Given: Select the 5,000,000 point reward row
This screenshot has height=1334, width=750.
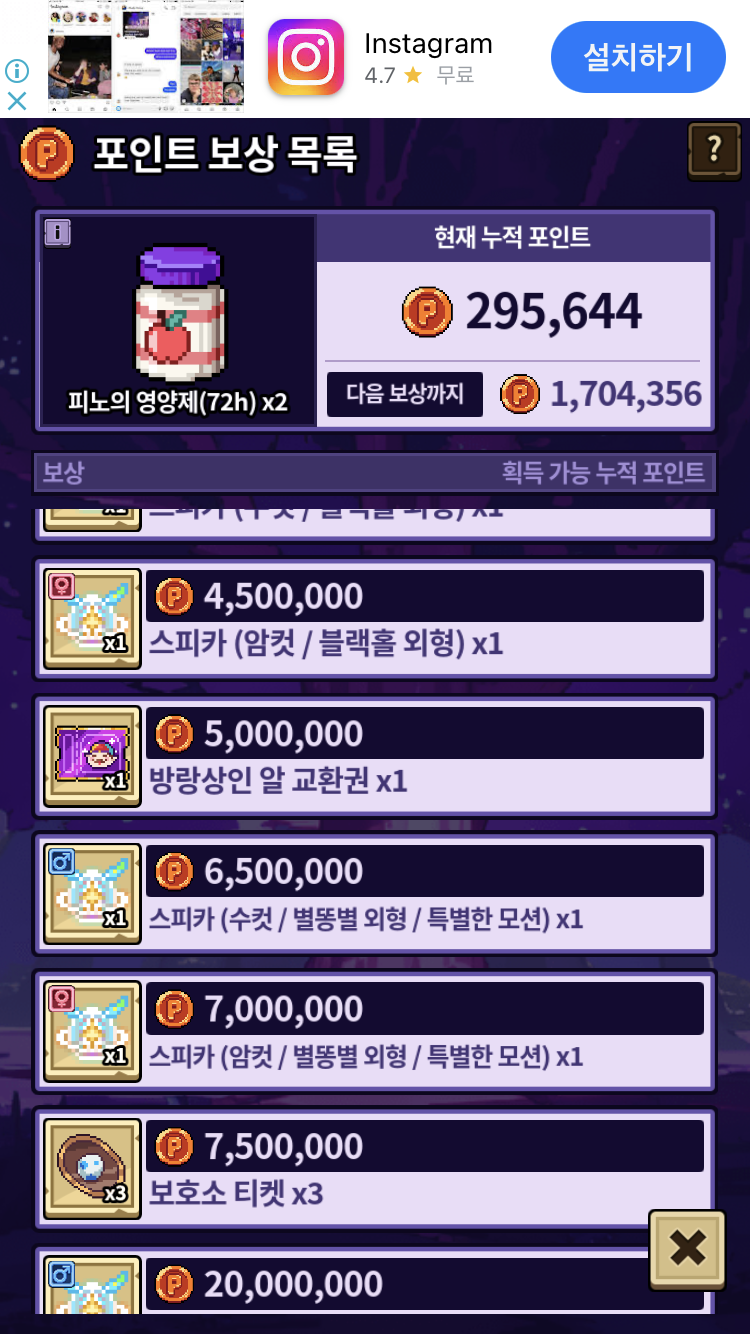Looking at the screenshot, I should tap(375, 755).
